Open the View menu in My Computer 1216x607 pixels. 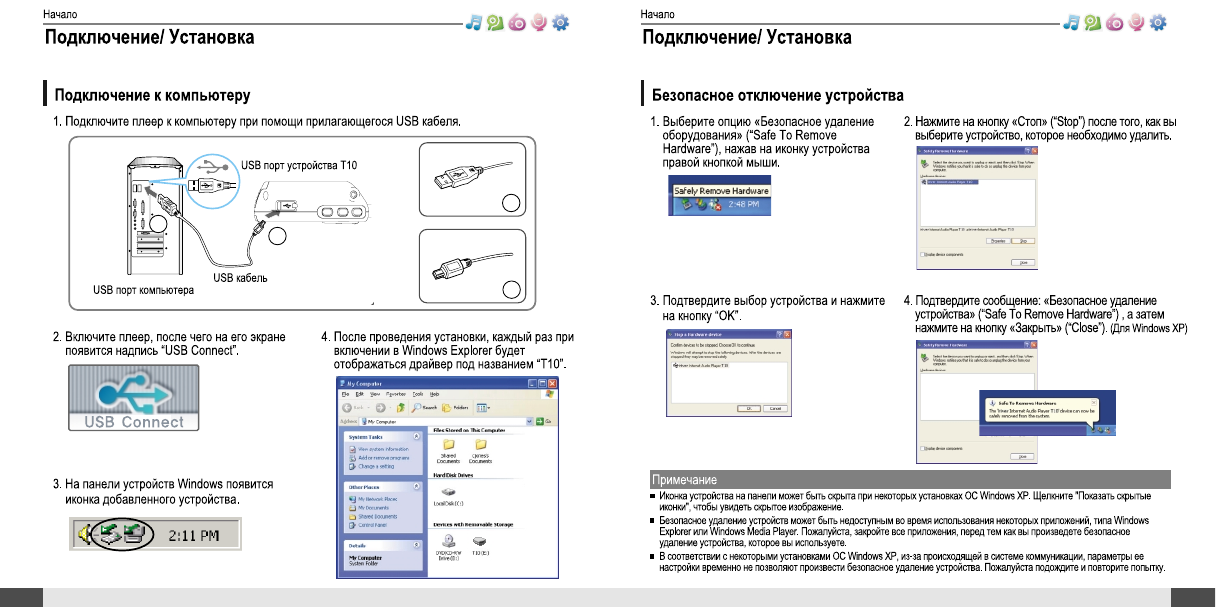pyautogui.click(x=375, y=394)
